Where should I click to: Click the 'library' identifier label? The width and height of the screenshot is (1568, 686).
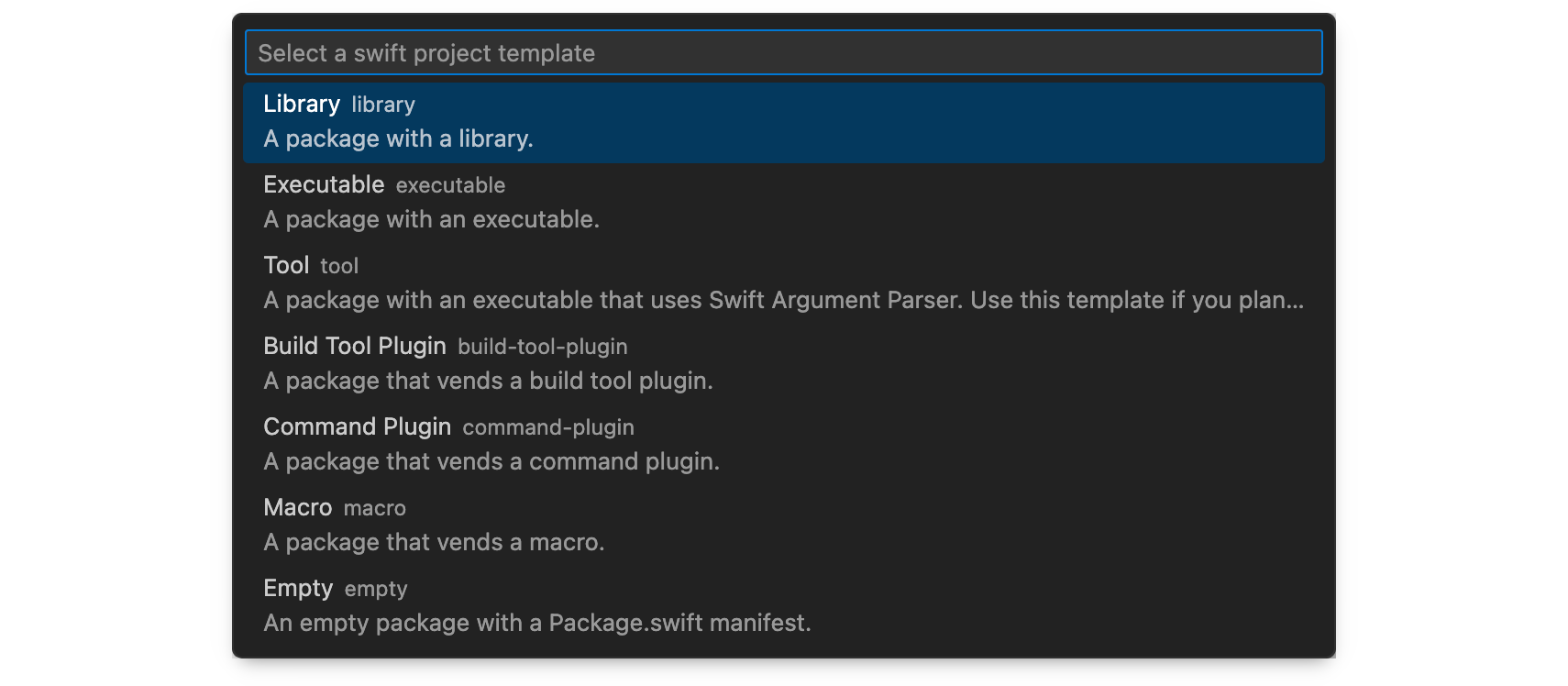pos(382,104)
